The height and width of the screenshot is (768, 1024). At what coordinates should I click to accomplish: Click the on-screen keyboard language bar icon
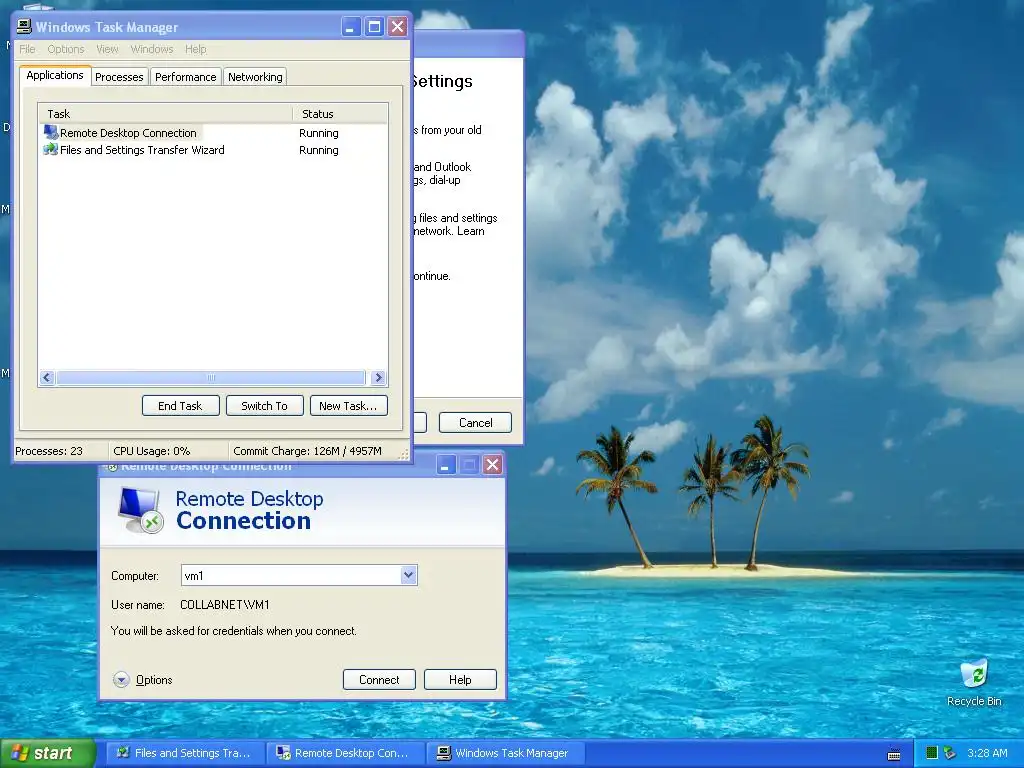pyautogui.click(x=894, y=754)
